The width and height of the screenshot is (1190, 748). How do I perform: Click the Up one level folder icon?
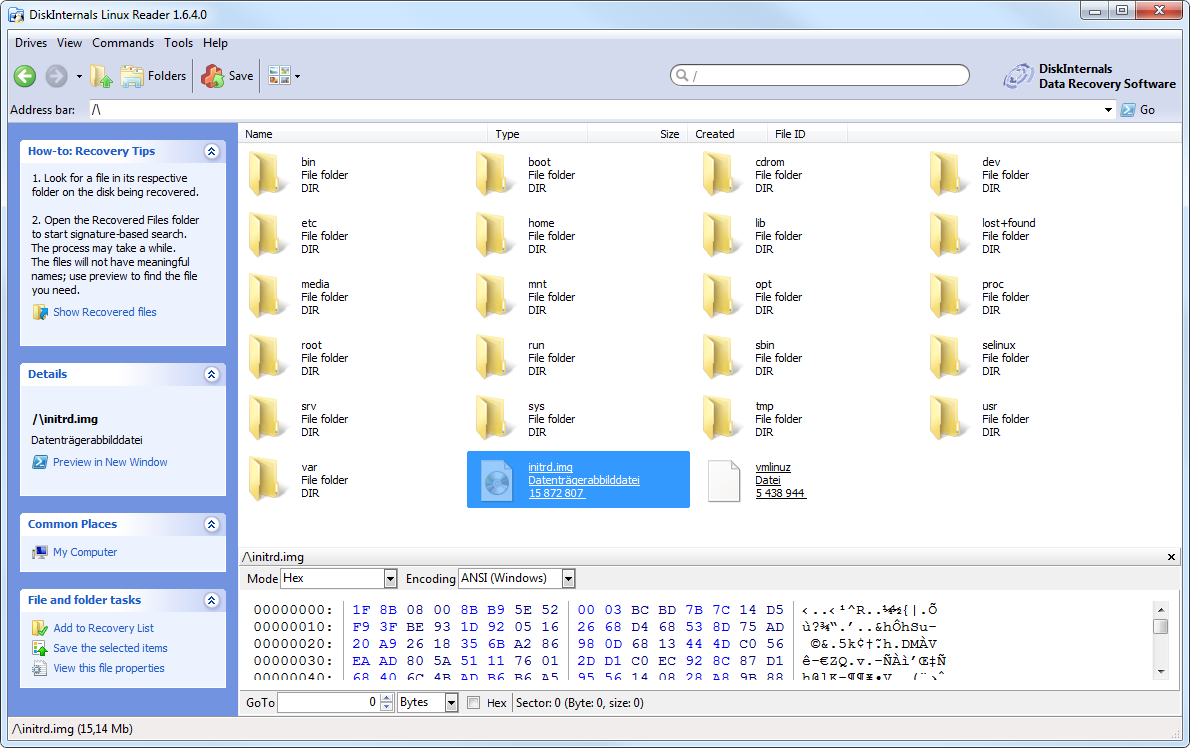101,76
